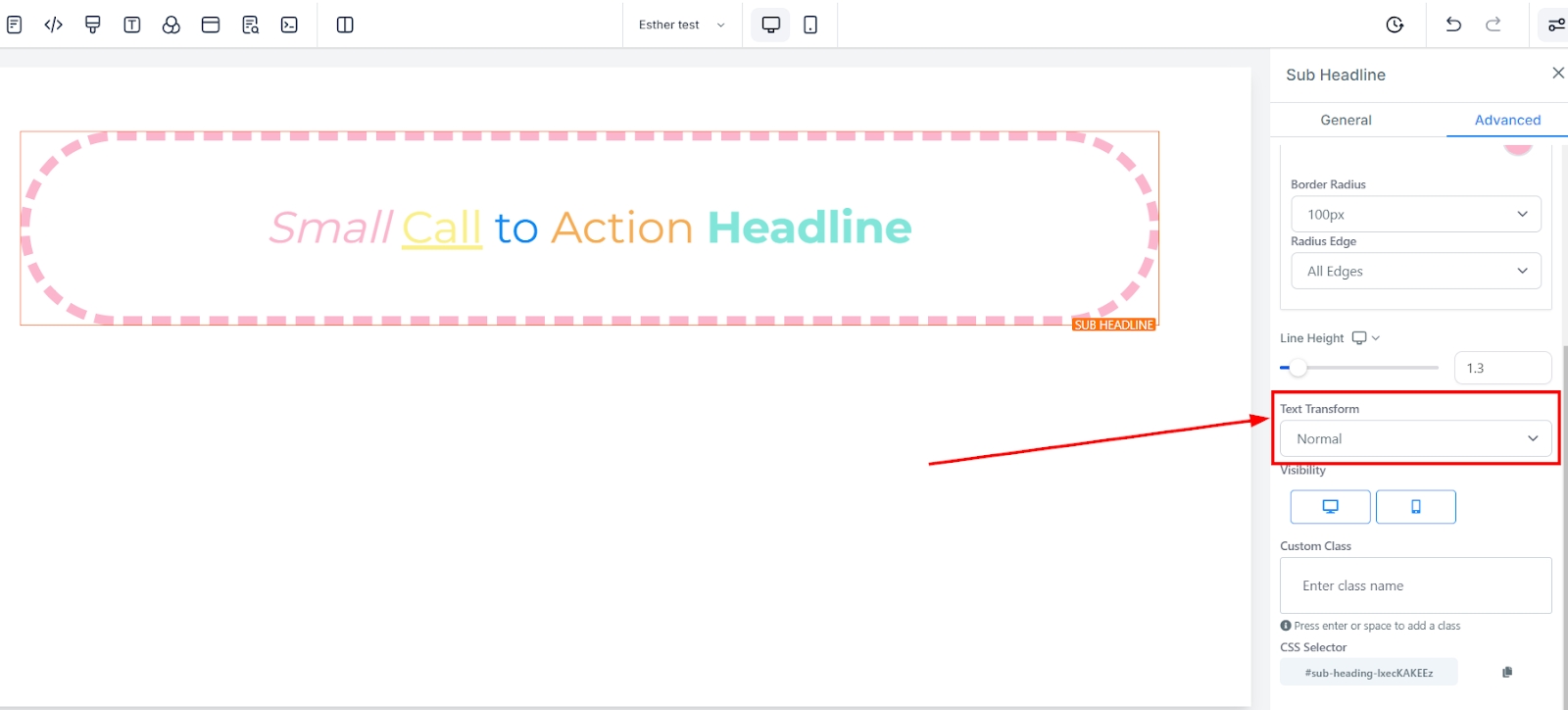This screenshot has height=710, width=1568.
Task: Toggle the split layout panel icon
Action: (345, 25)
